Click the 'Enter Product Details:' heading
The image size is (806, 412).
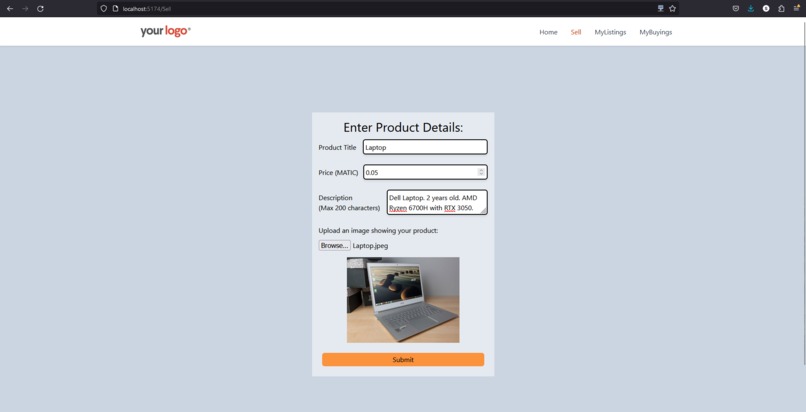pos(403,127)
